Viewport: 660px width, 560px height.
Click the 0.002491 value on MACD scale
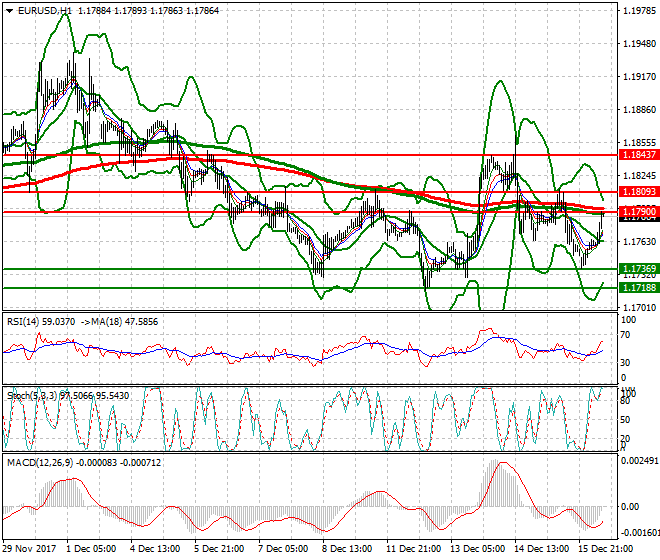[x=636, y=461]
